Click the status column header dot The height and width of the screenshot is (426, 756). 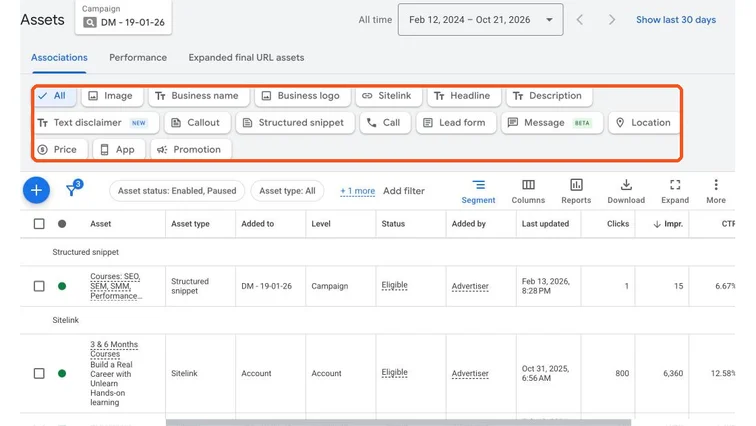click(x=62, y=224)
